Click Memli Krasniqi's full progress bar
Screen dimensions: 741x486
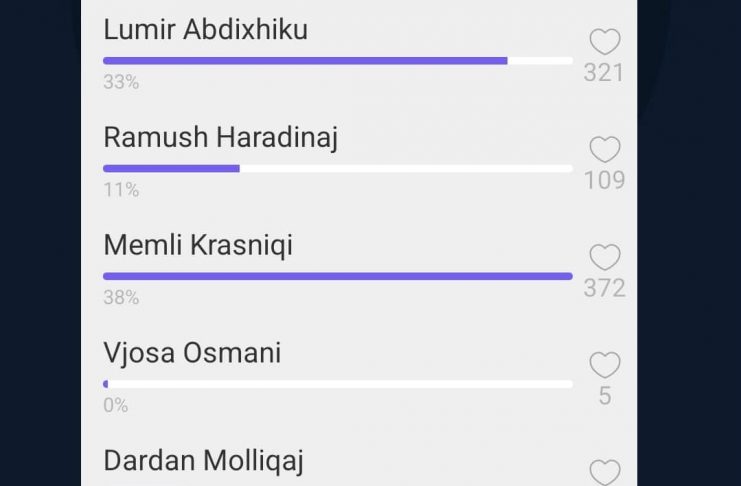[x=337, y=276]
